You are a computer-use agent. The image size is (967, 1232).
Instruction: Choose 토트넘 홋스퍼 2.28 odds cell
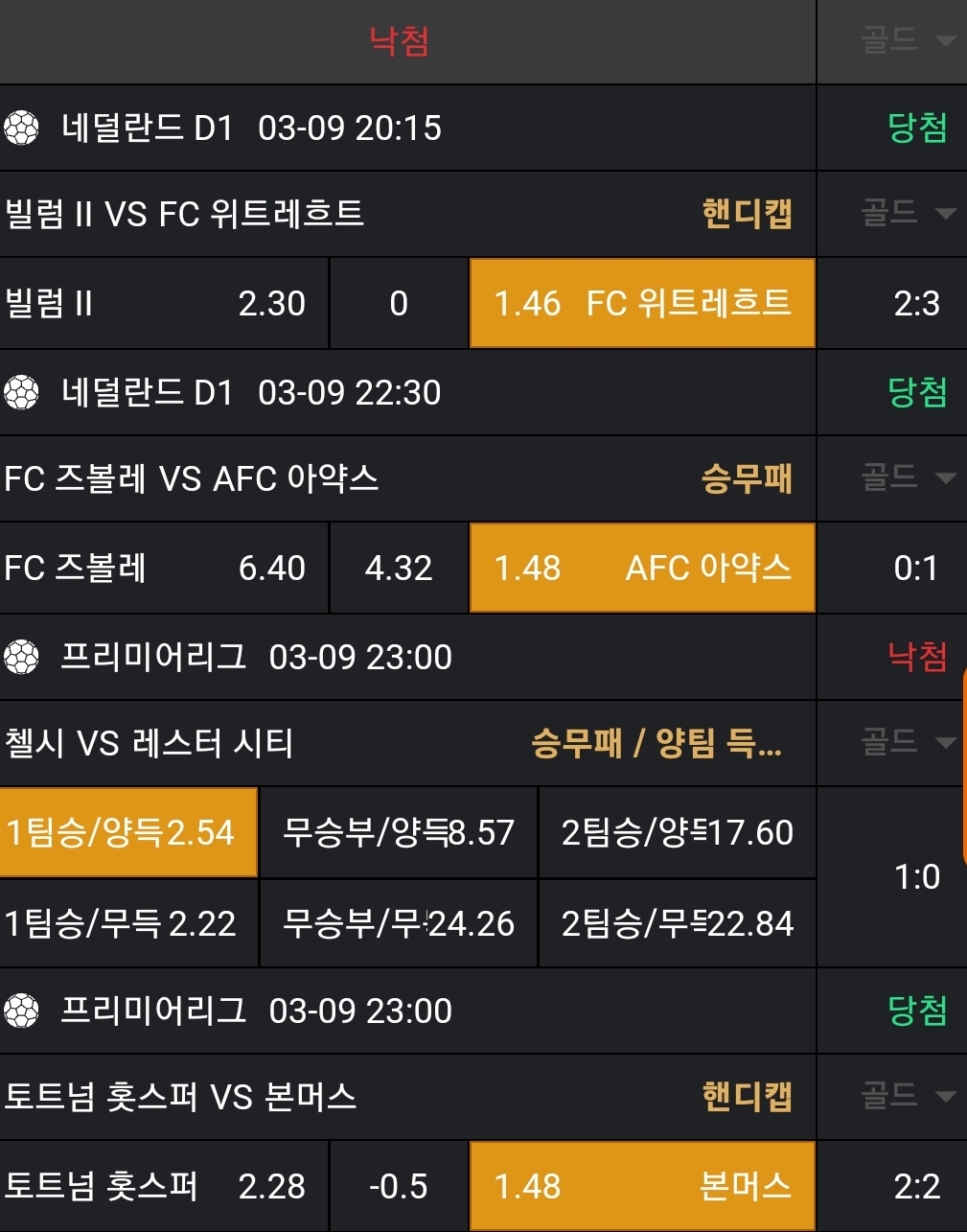coord(163,1186)
